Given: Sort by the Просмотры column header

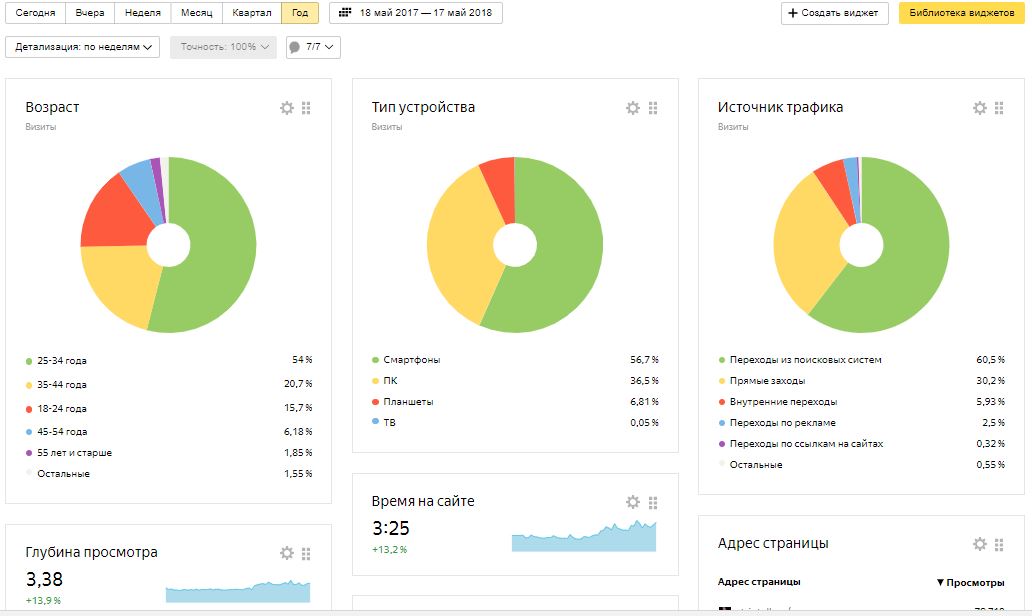Looking at the screenshot, I should (971, 582).
